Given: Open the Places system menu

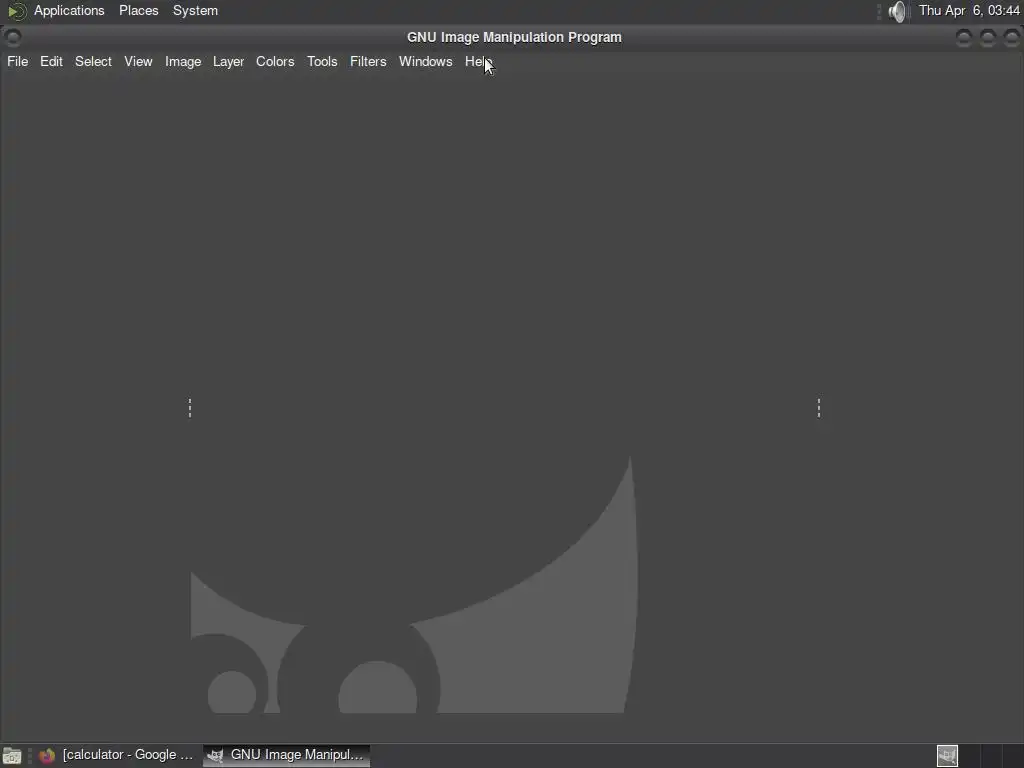Looking at the screenshot, I should (138, 10).
